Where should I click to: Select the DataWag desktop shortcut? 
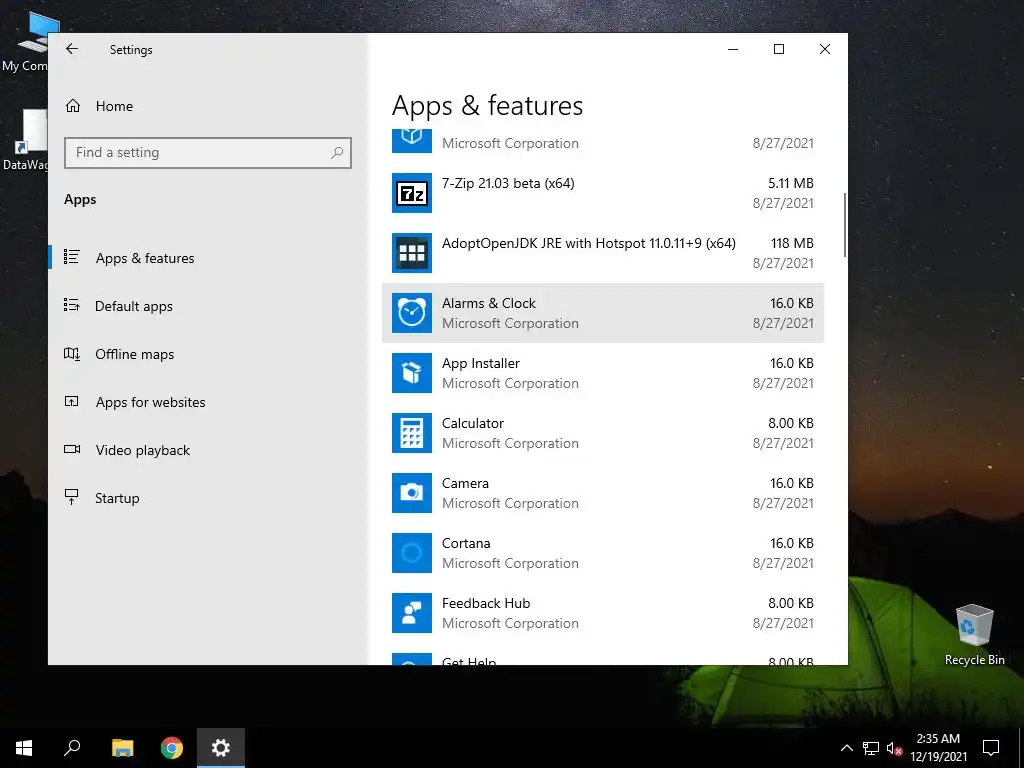(25, 140)
